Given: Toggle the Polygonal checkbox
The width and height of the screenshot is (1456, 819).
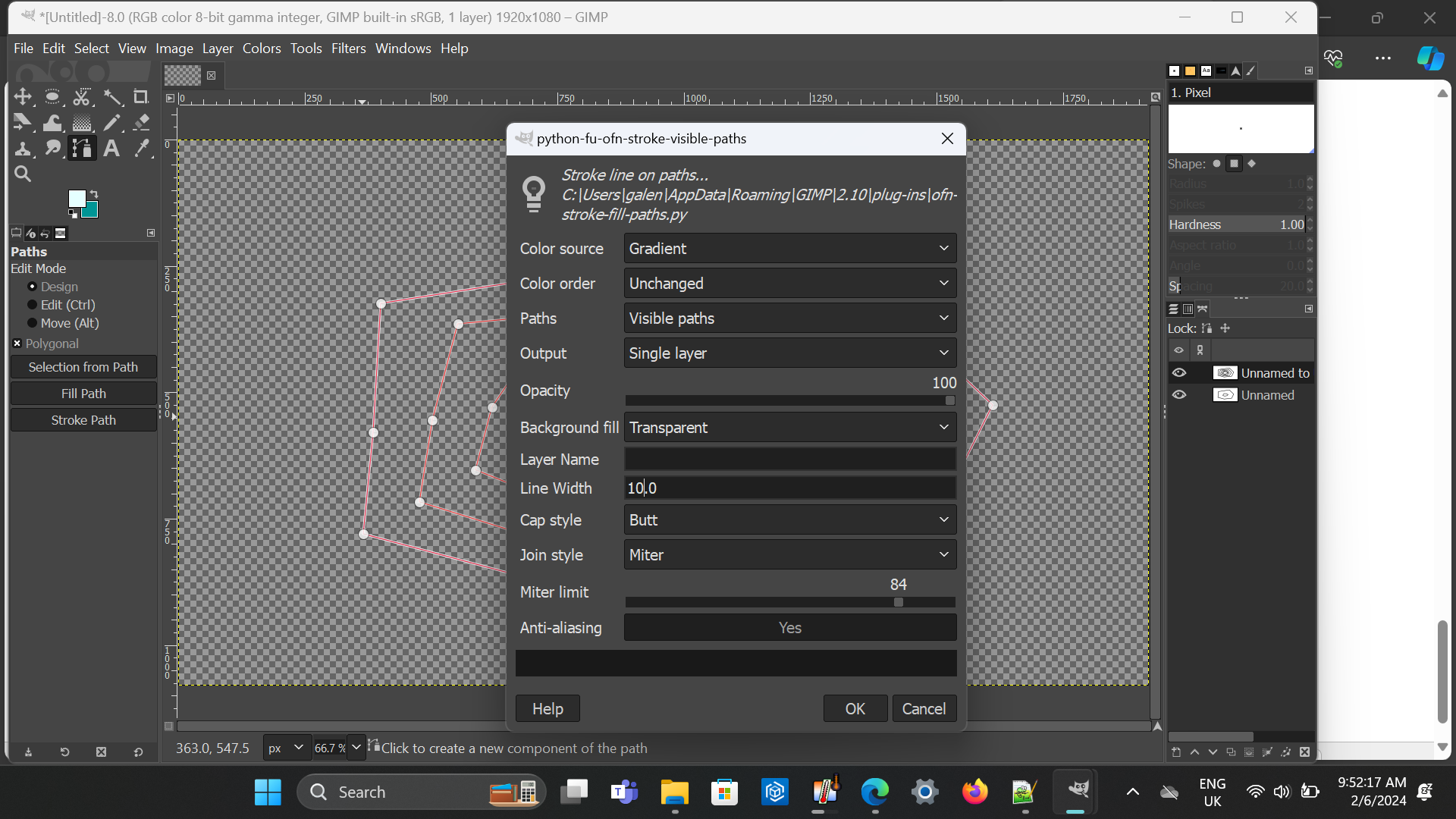Looking at the screenshot, I should click(x=17, y=344).
